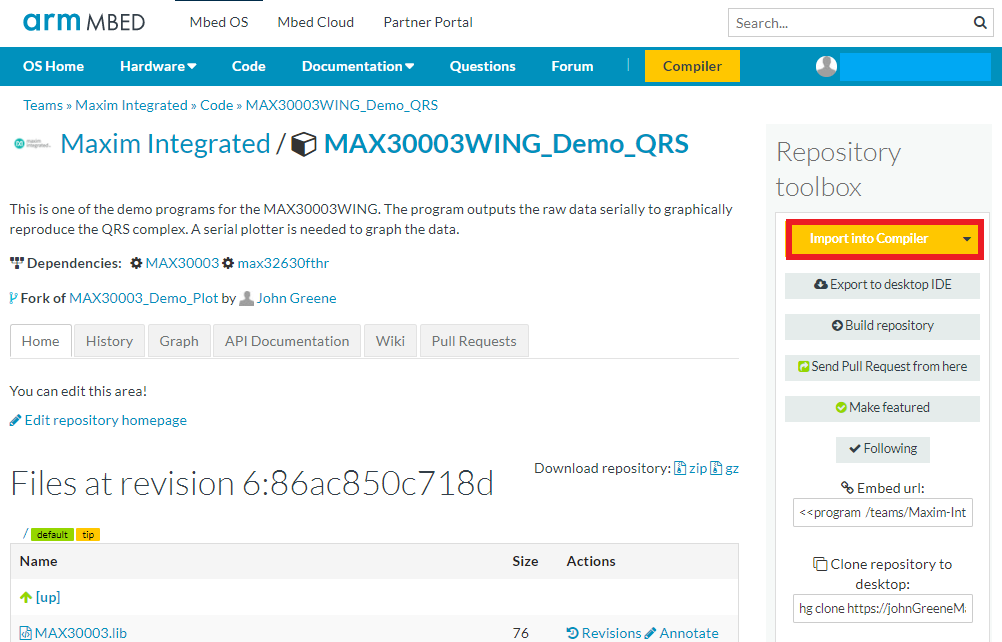This screenshot has height=642, width=1002.
Task: Click the John Greene user icon
Action: coord(247,298)
